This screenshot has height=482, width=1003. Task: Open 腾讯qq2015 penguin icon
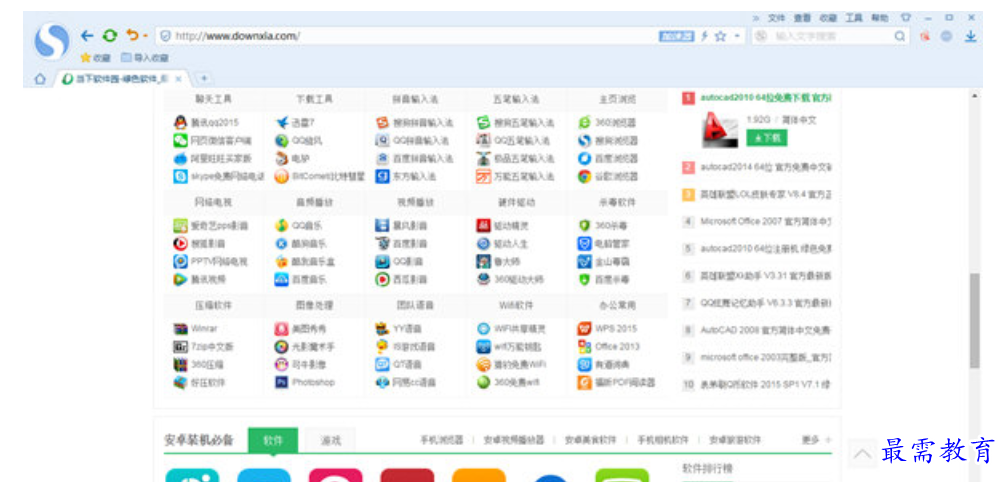(180, 122)
